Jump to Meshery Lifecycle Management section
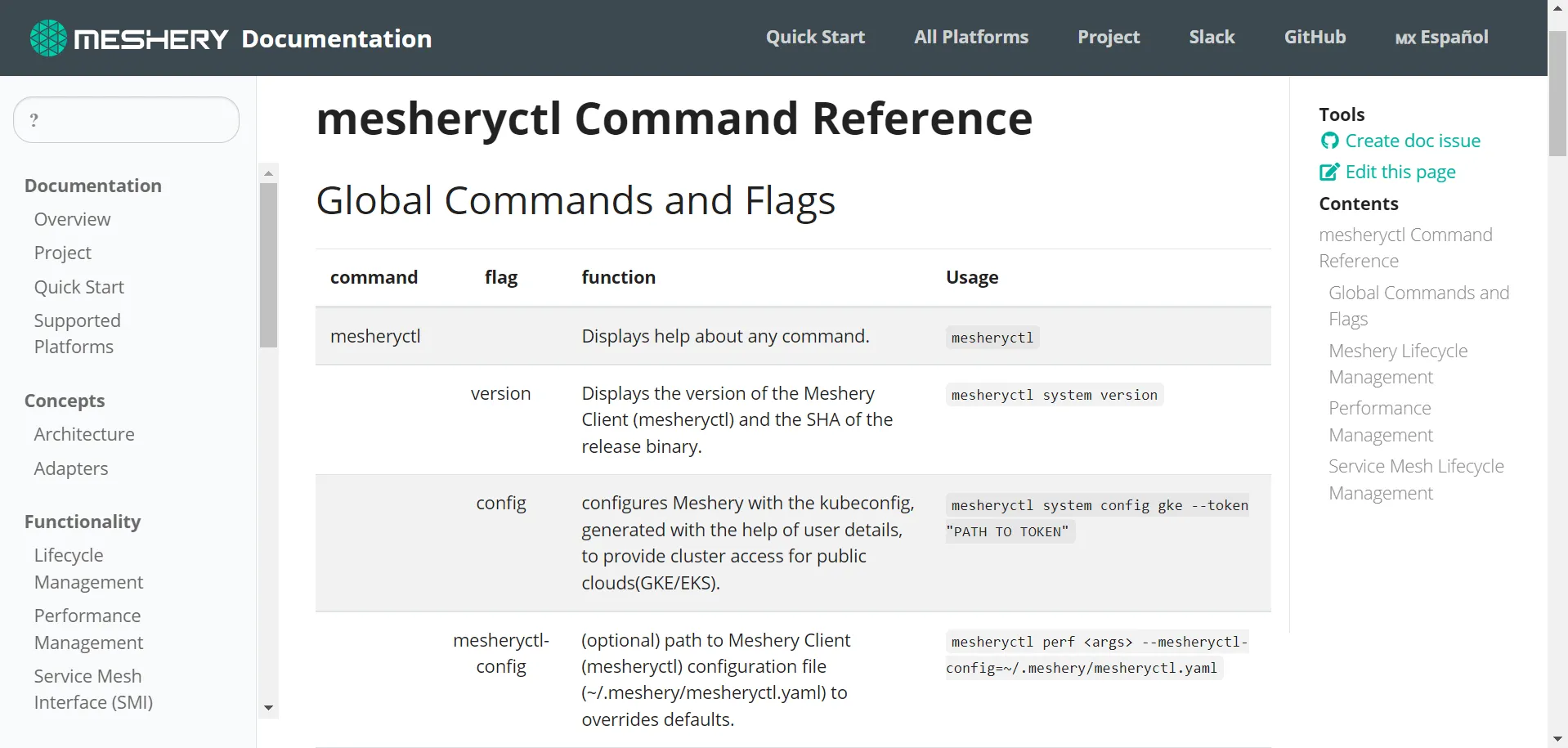This screenshot has width=1568, height=748. tap(1398, 363)
